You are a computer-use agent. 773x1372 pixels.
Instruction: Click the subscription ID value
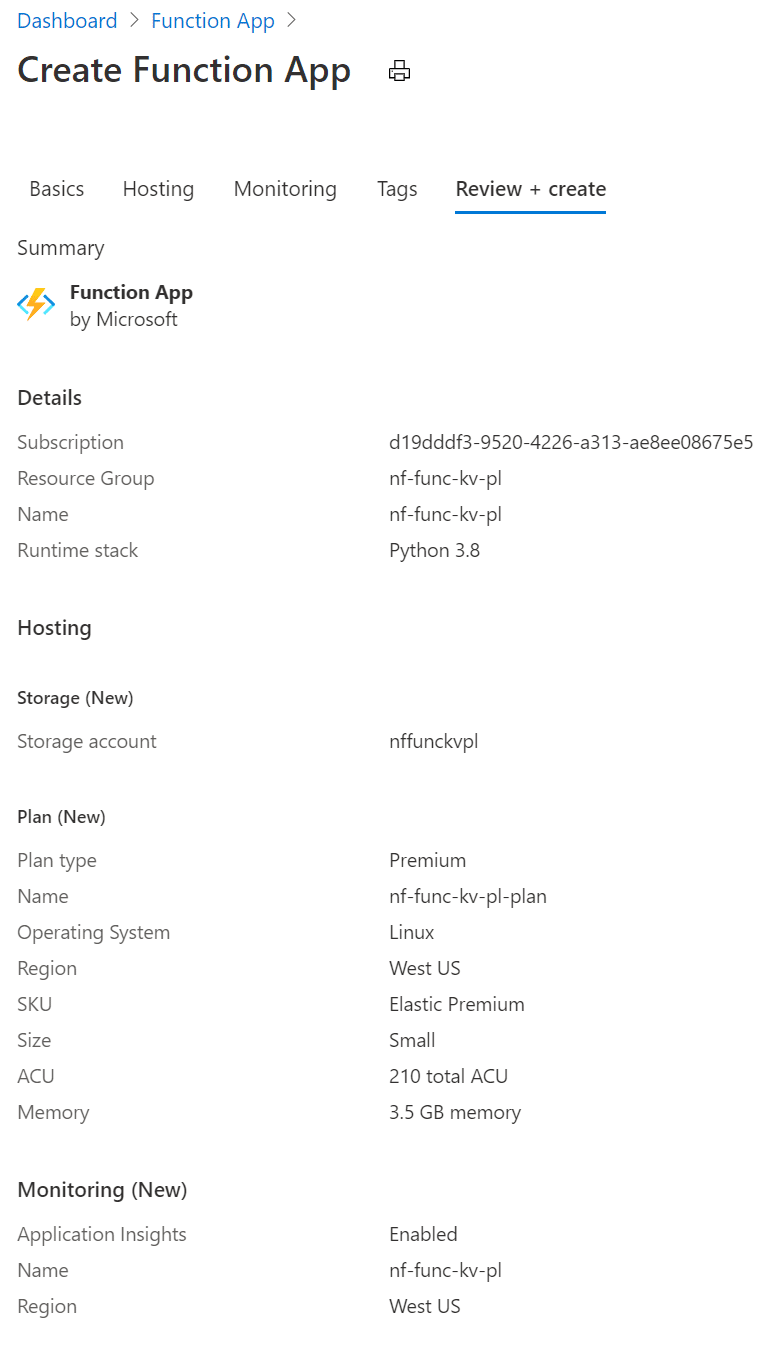pos(572,442)
